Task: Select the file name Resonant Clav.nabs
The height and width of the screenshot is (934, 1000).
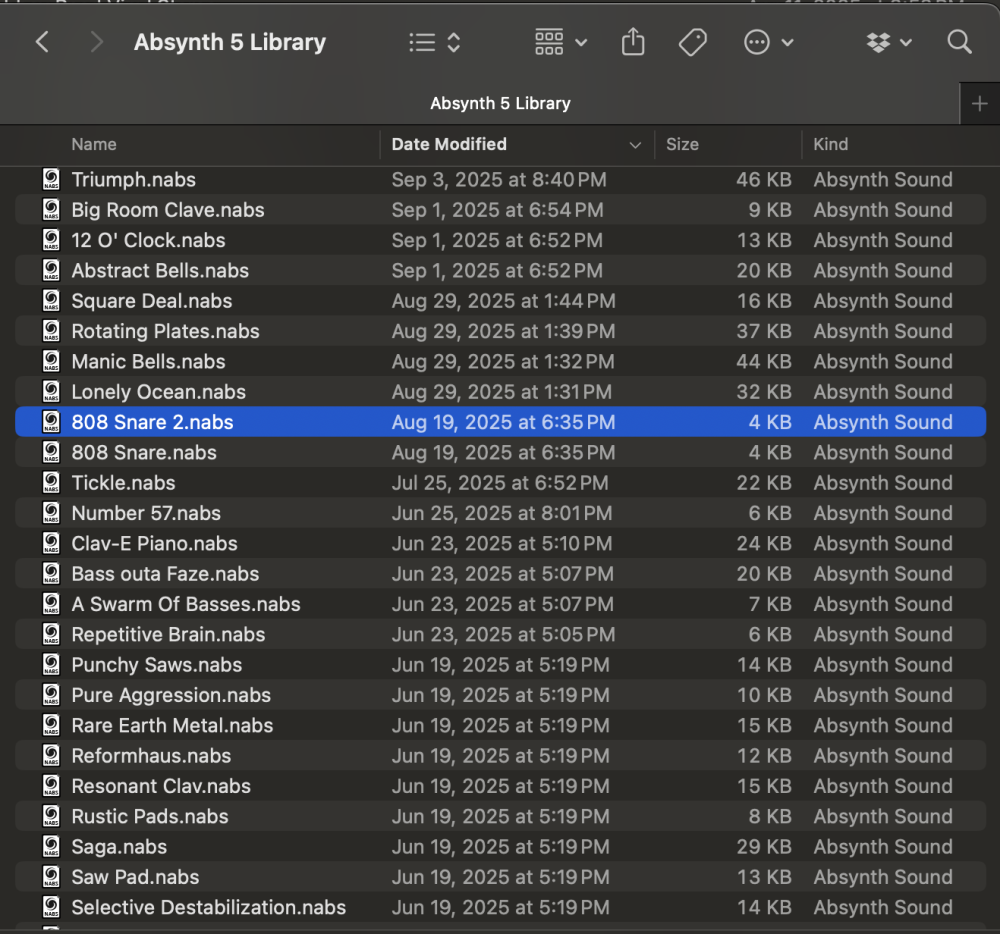Action: (161, 785)
